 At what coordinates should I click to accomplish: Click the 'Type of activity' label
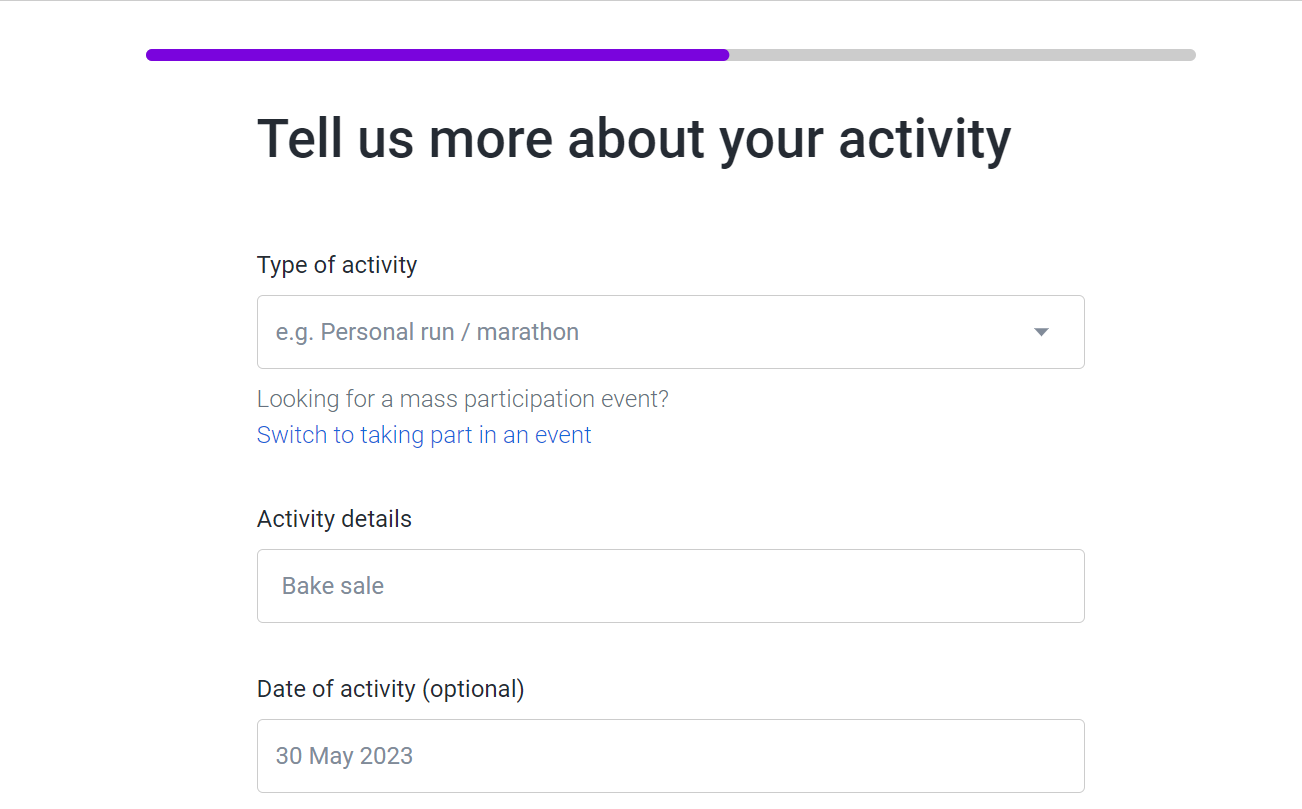pos(337,265)
